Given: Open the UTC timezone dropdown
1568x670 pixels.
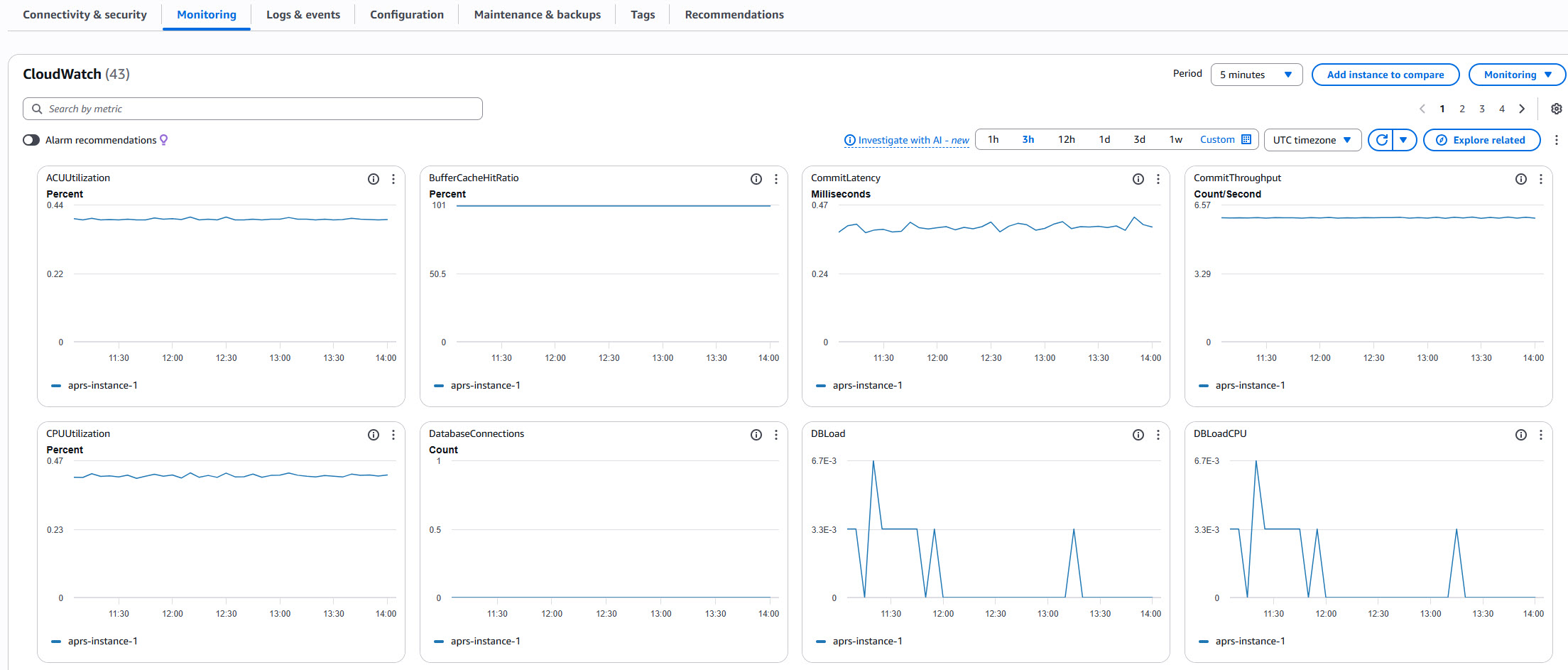Looking at the screenshot, I should (x=1312, y=140).
